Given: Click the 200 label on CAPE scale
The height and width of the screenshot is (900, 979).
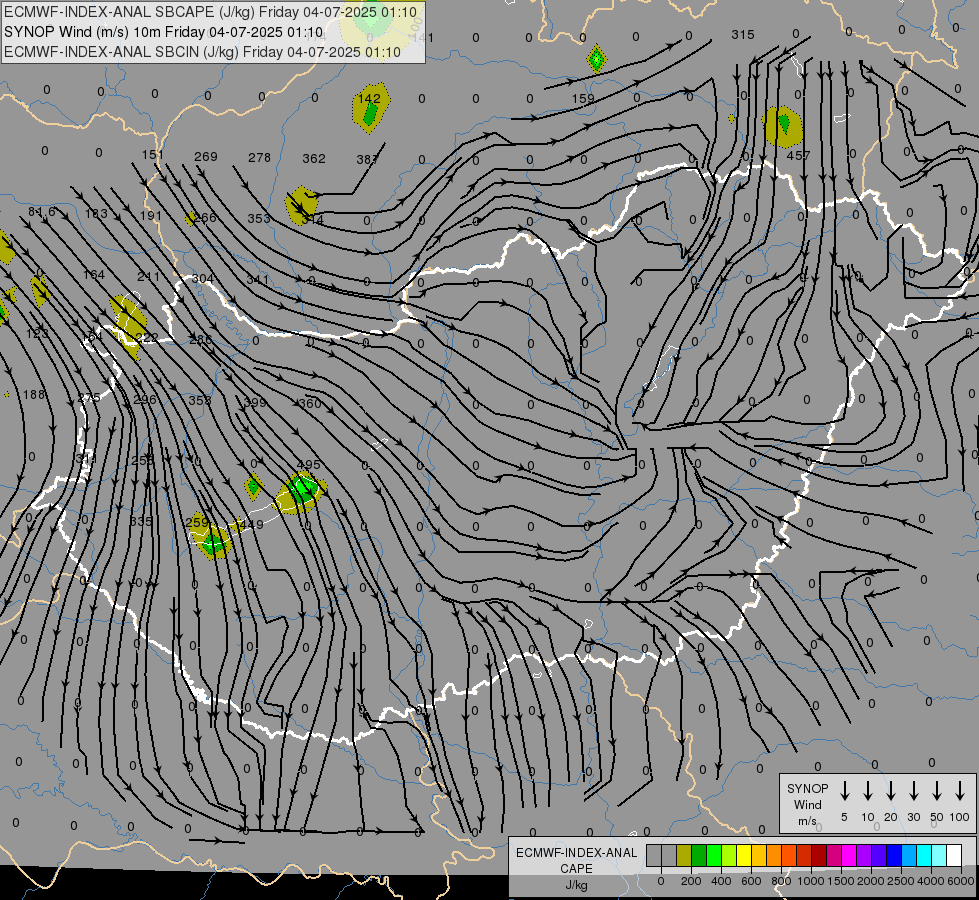Looking at the screenshot, I should coord(691,881).
